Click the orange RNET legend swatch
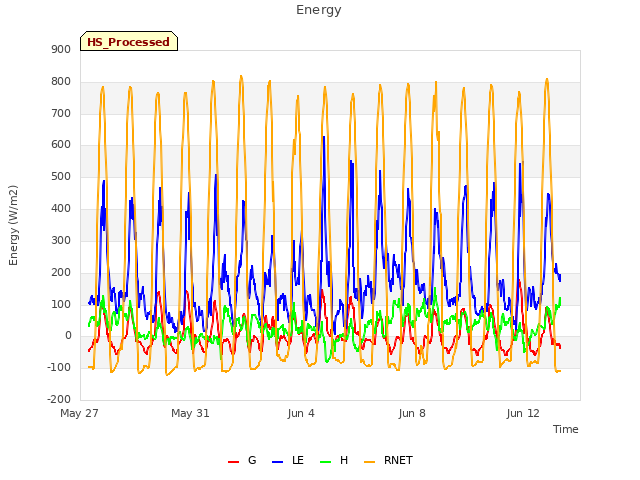The height and width of the screenshot is (480, 640). (369, 462)
